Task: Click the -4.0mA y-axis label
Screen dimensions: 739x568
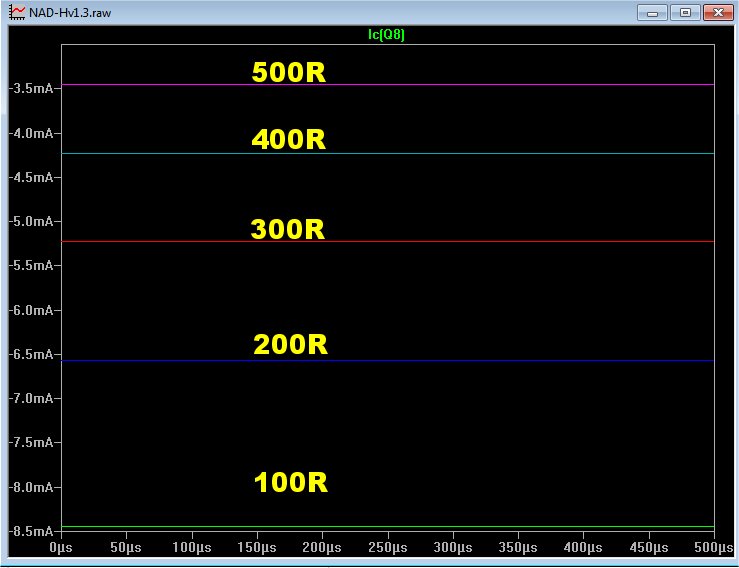Action: pos(31,133)
